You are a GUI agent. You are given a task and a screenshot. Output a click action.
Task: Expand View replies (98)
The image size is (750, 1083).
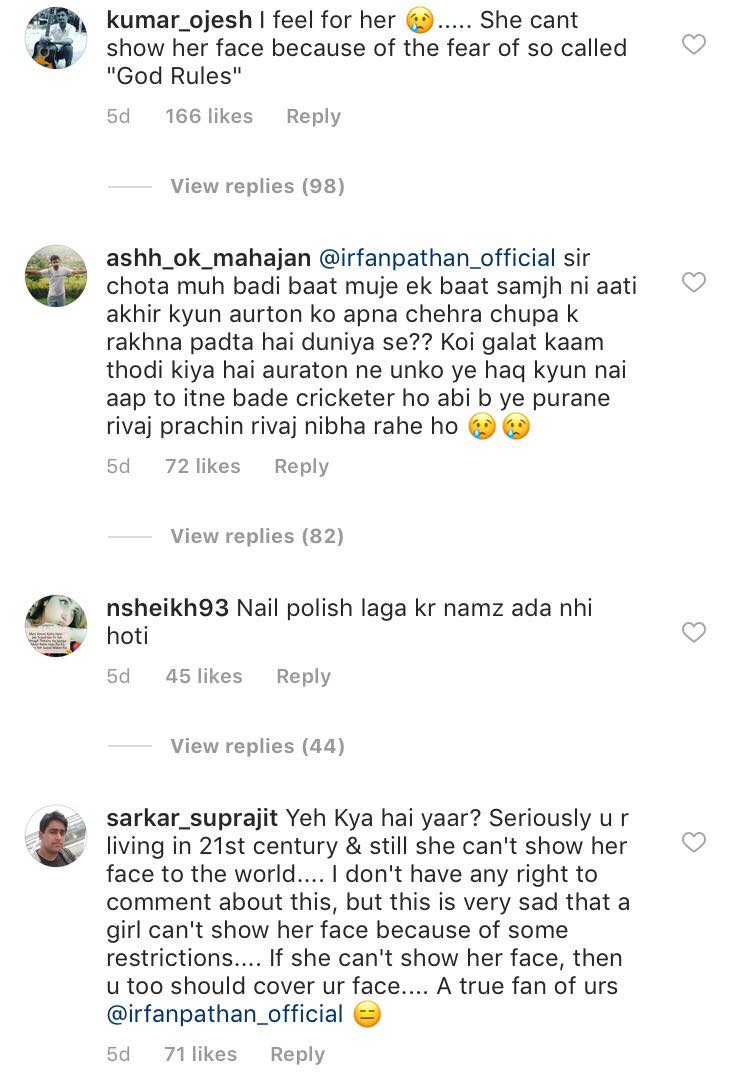[257, 186]
